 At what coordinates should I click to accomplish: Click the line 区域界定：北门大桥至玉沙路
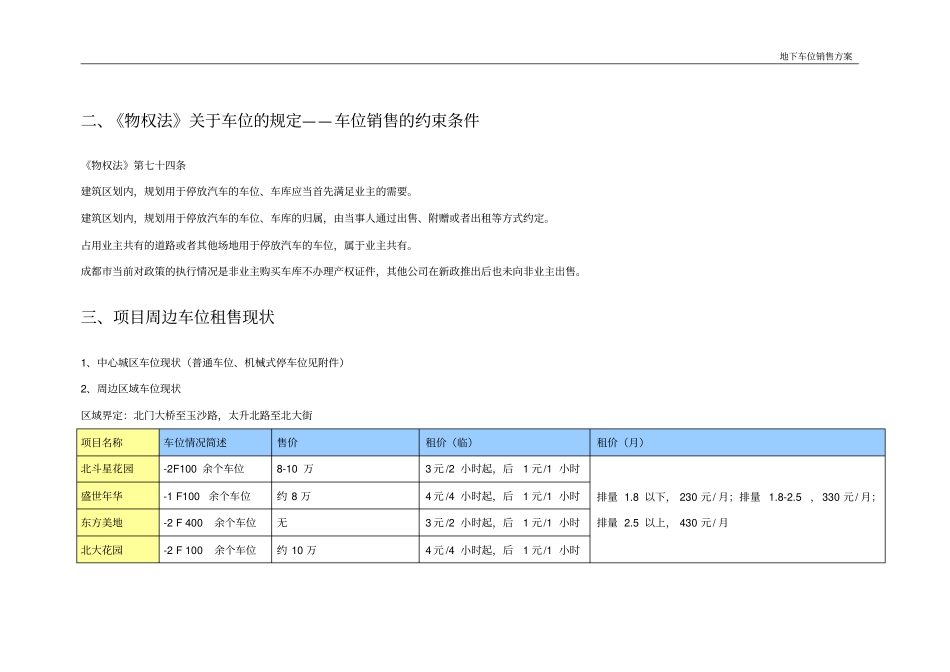[197, 415]
